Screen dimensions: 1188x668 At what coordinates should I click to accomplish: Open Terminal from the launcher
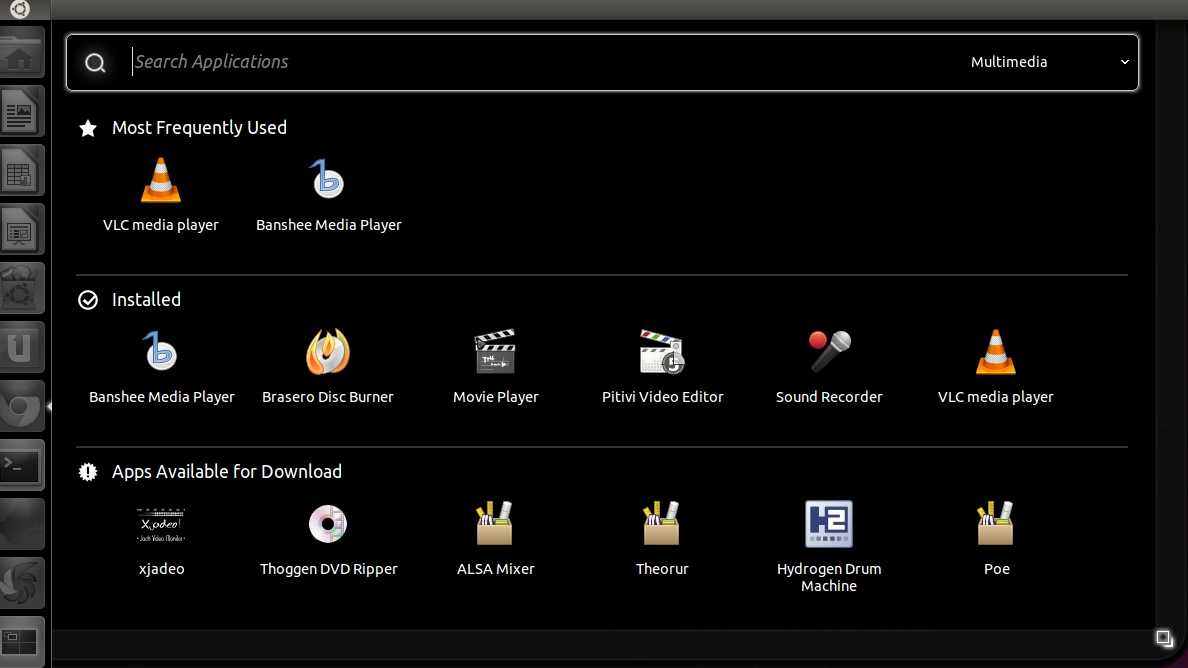[x=21, y=465]
